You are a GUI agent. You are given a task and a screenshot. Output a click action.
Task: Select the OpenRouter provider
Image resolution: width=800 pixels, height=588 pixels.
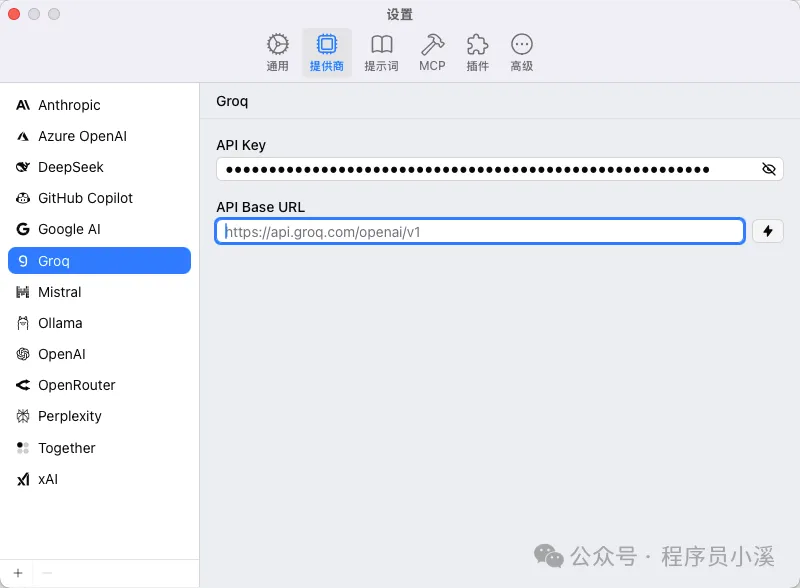pyautogui.click(x=99, y=385)
